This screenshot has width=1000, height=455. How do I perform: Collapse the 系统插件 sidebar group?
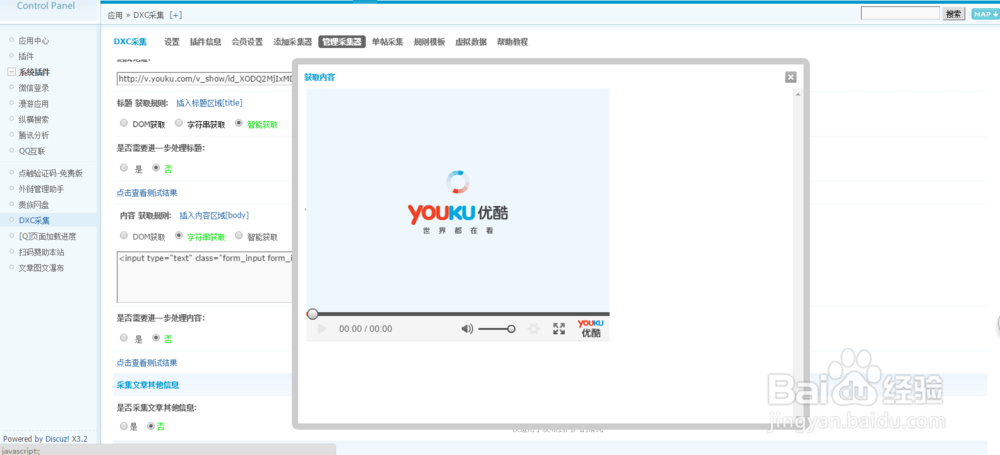[x=11, y=72]
